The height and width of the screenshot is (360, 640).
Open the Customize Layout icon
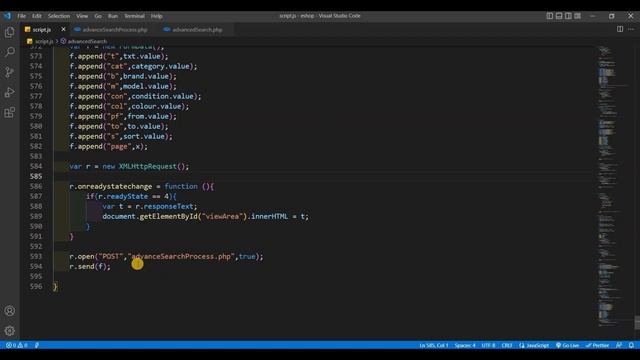click(578, 16)
